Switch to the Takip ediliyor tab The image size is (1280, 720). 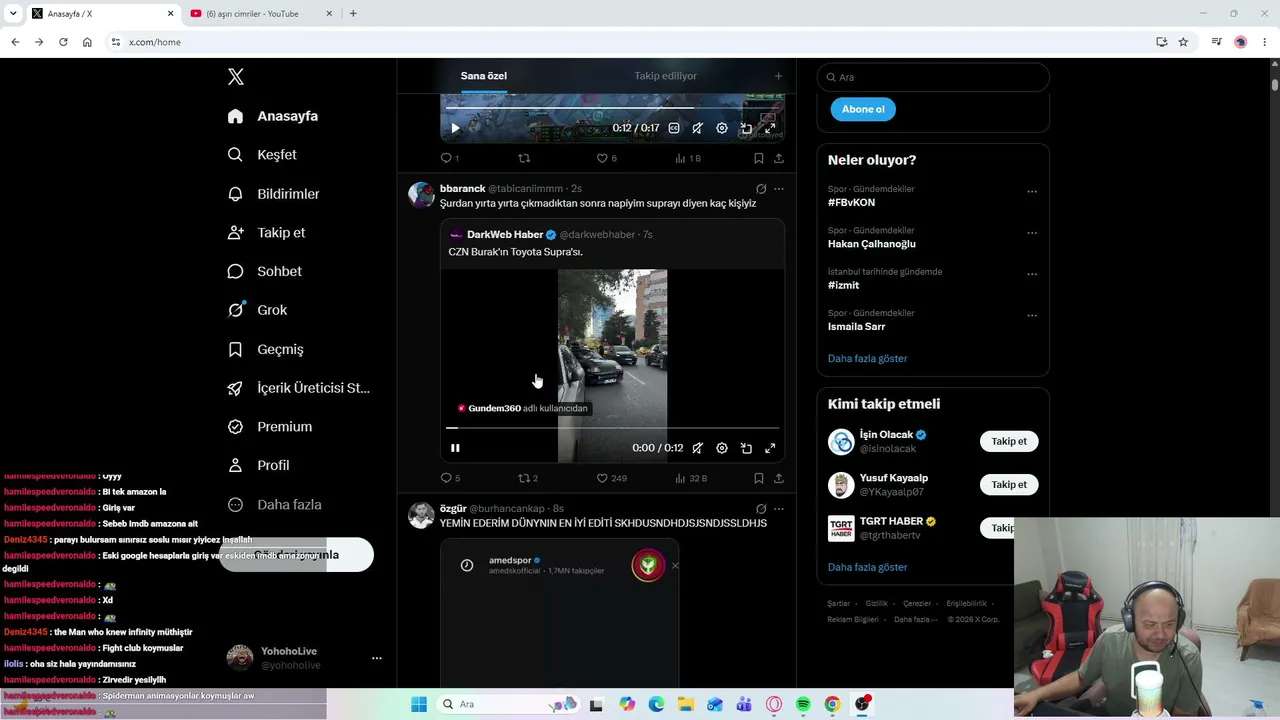[666, 76]
